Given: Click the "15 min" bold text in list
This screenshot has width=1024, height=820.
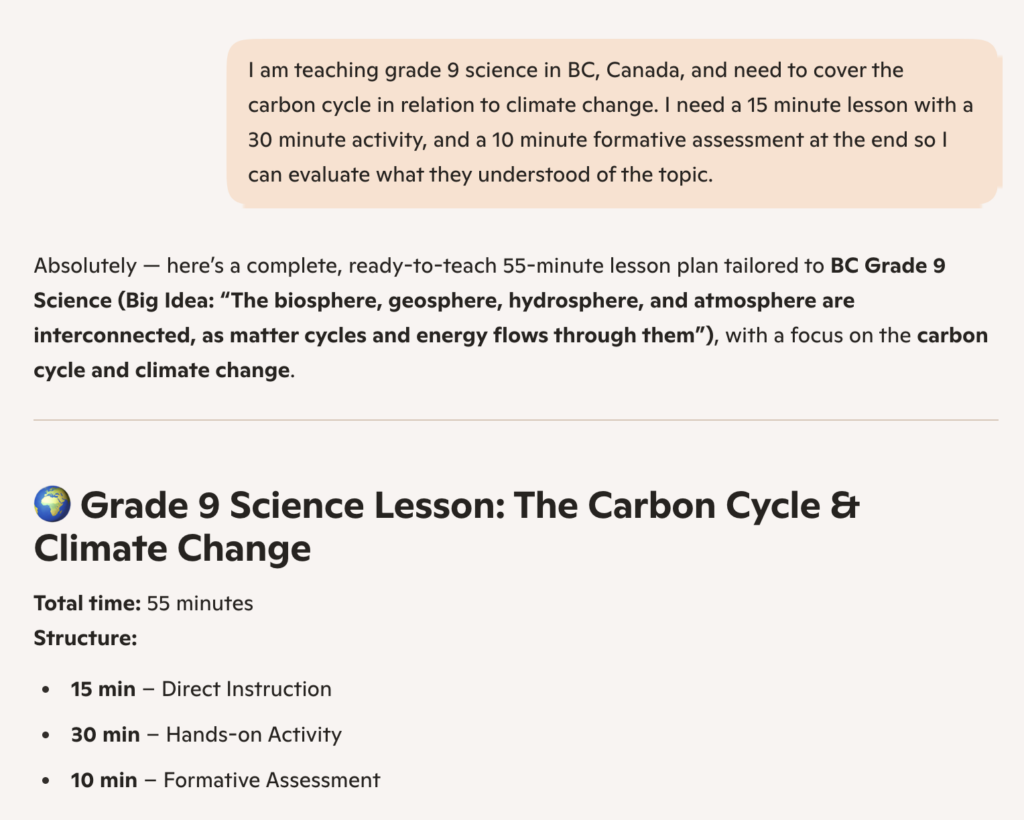Looking at the screenshot, I should coord(103,689).
